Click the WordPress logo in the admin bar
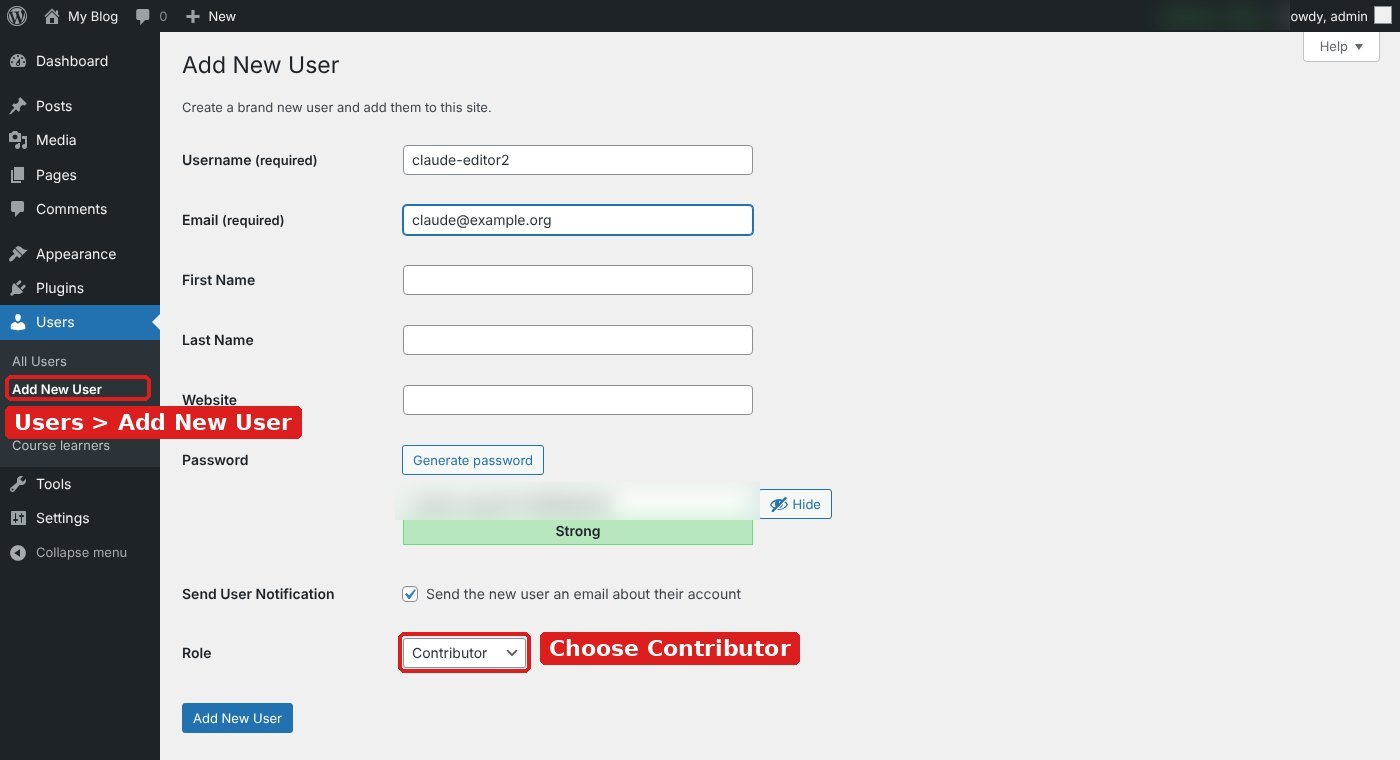This screenshot has height=760, width=1400. pos(17,16)
